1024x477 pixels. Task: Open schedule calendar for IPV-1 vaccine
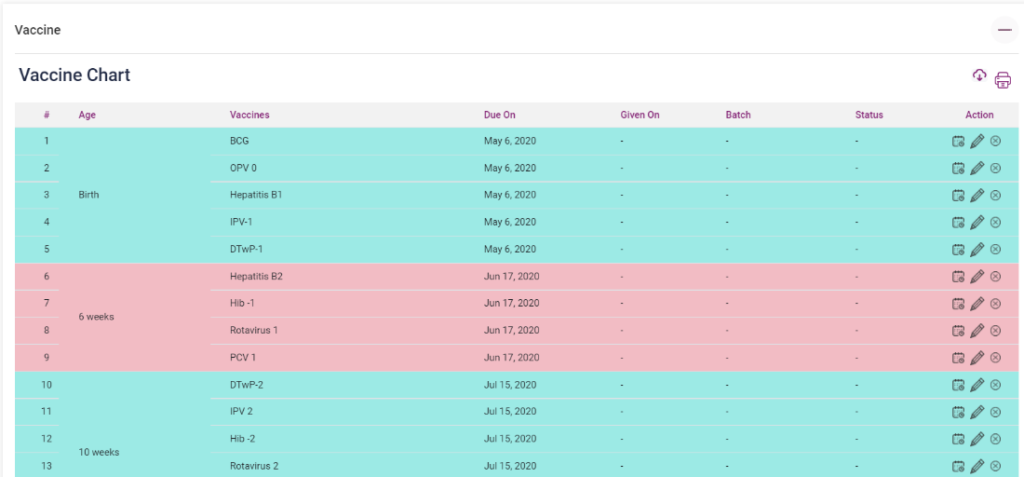tap(958, 222)
